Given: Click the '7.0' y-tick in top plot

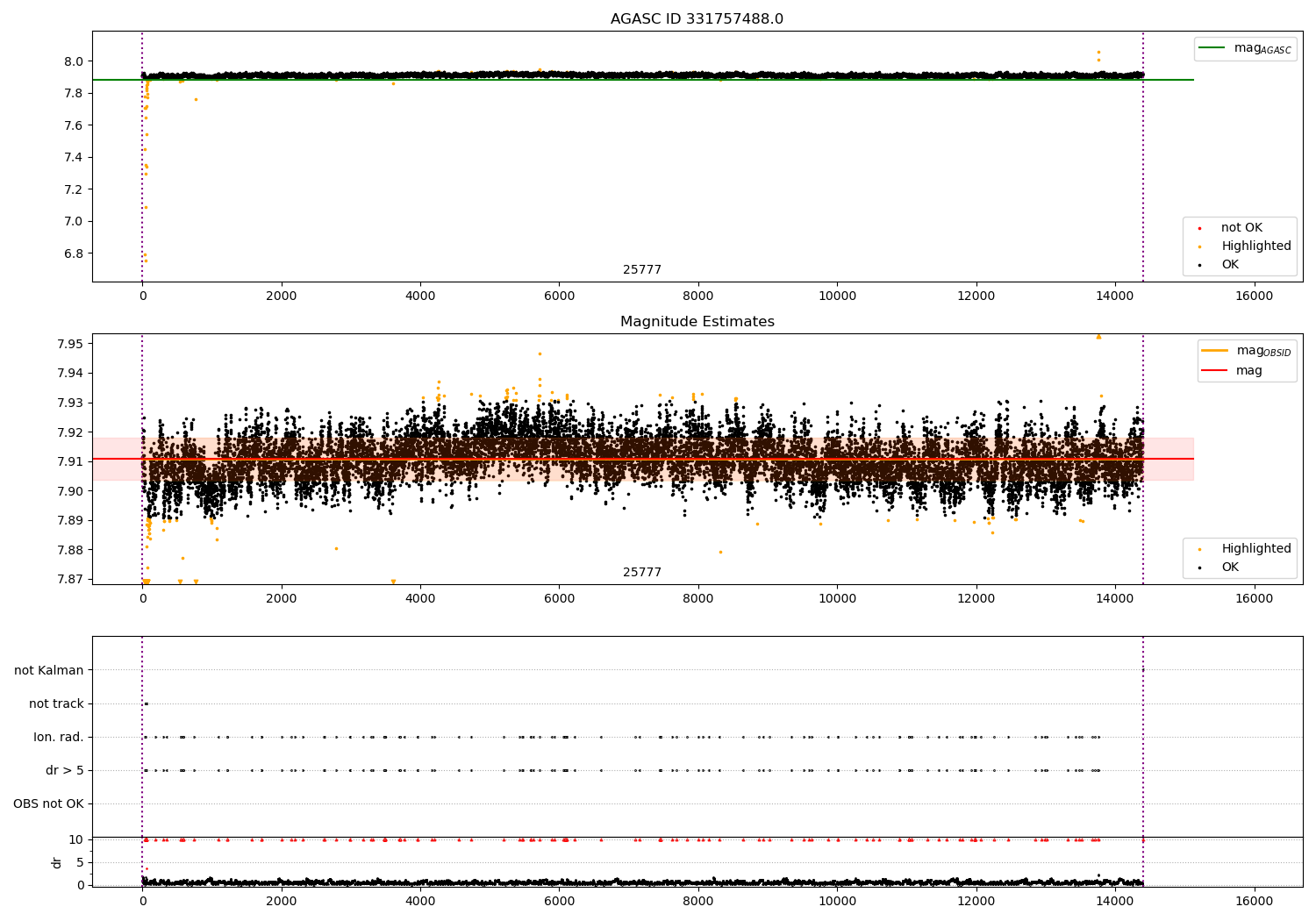Looking at the screenshot, I should pyautogui.click(x=73, y=222).
